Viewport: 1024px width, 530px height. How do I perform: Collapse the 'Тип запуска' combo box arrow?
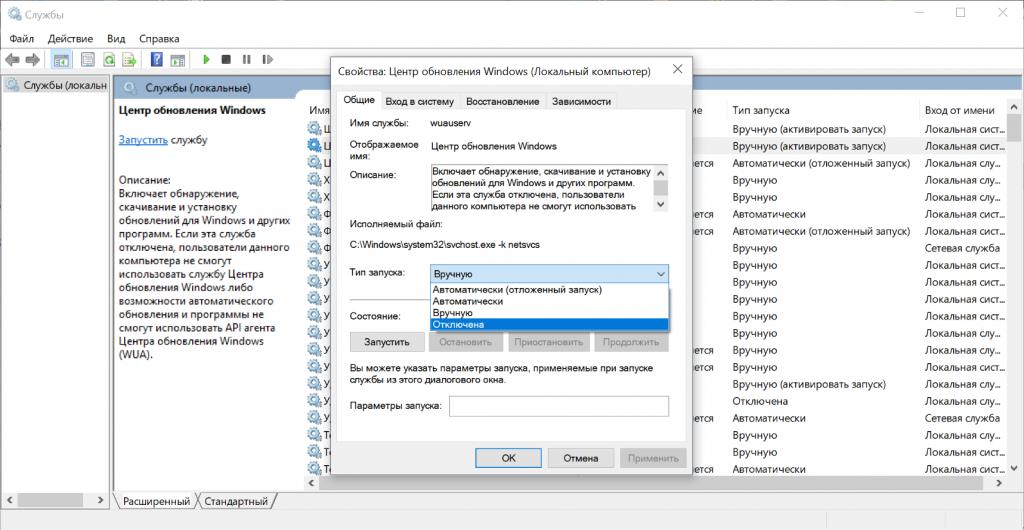(660, 274)
